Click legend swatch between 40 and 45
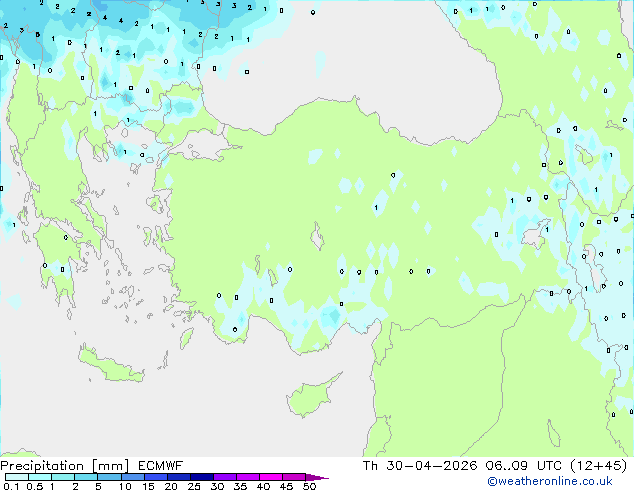The width and height of the screenshot is (634, 490). click(271, 477)
